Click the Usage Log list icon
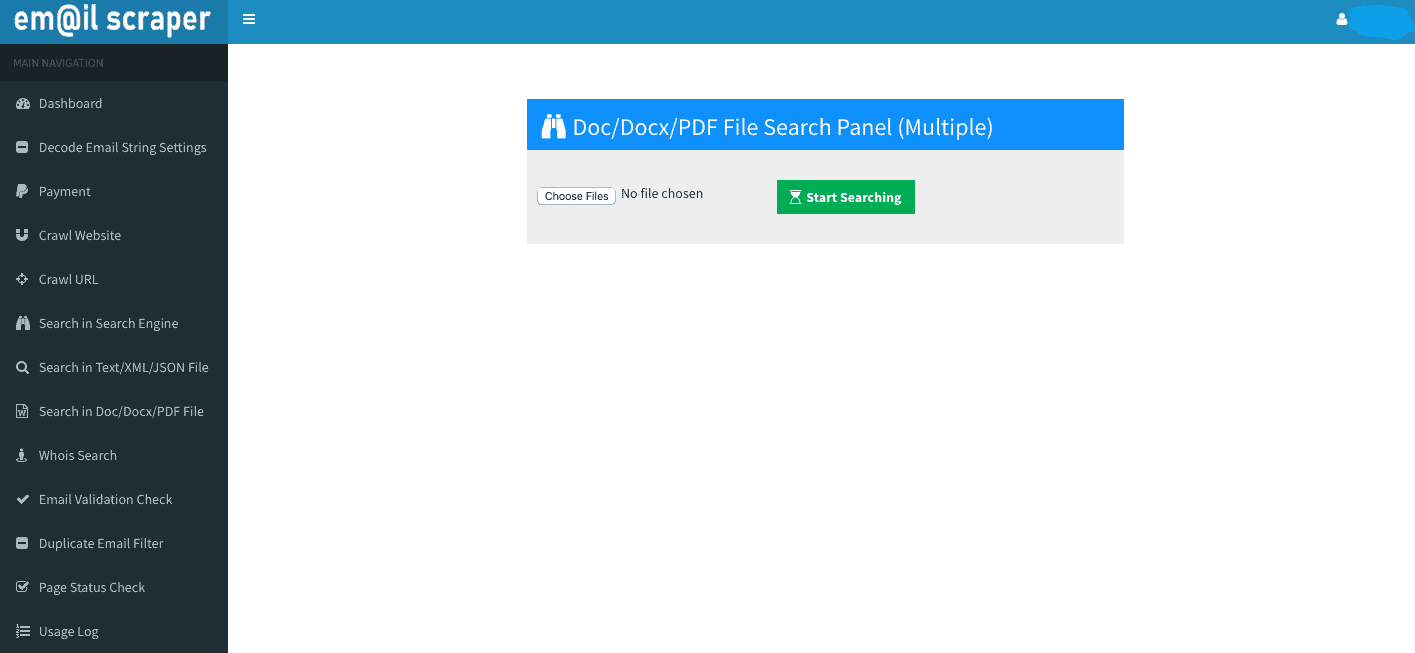1415x653 pixels. click(x=22, y=632)
